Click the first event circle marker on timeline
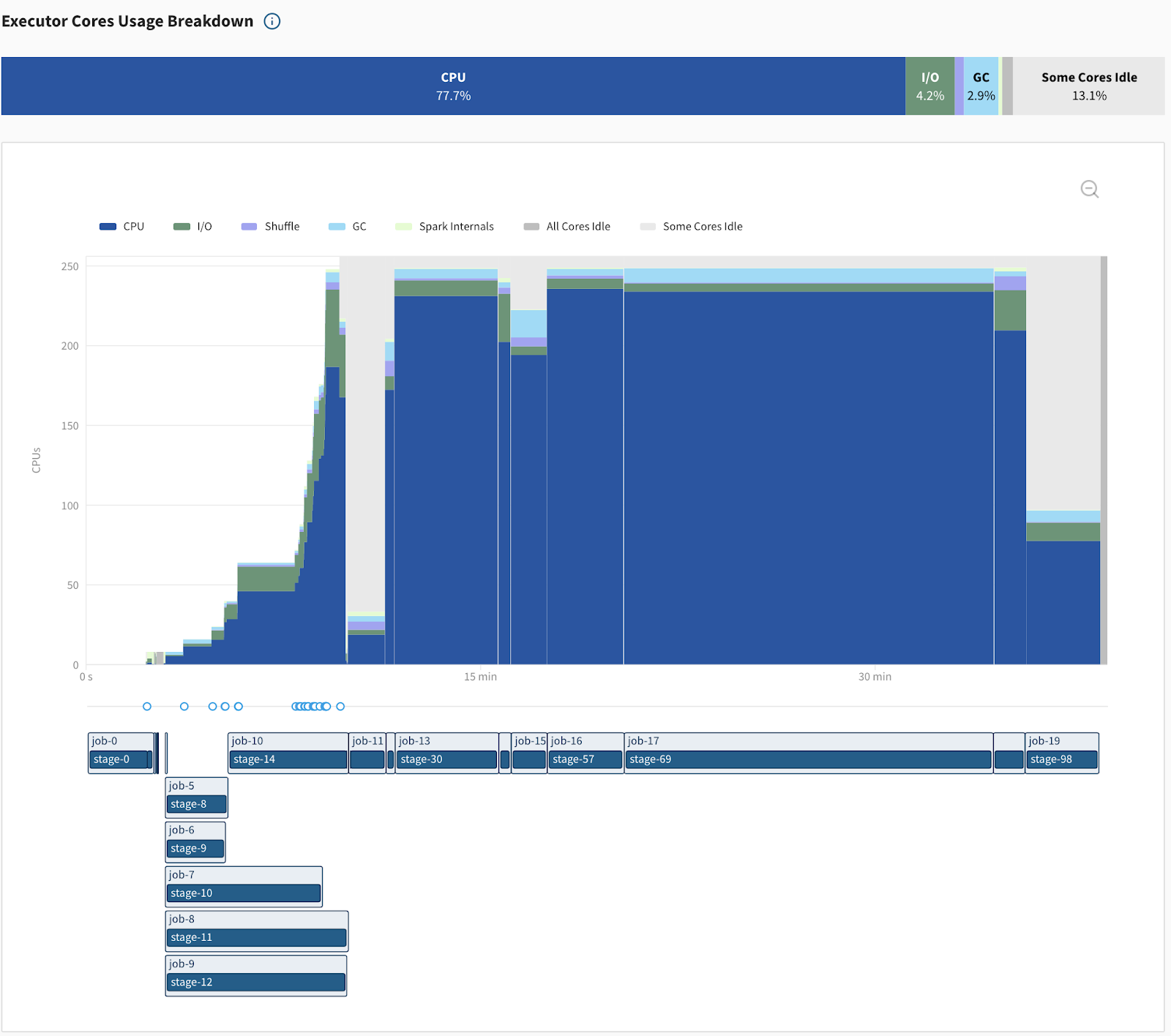Viewport: 1171px width, 1036px height. [x=147, y=707]
